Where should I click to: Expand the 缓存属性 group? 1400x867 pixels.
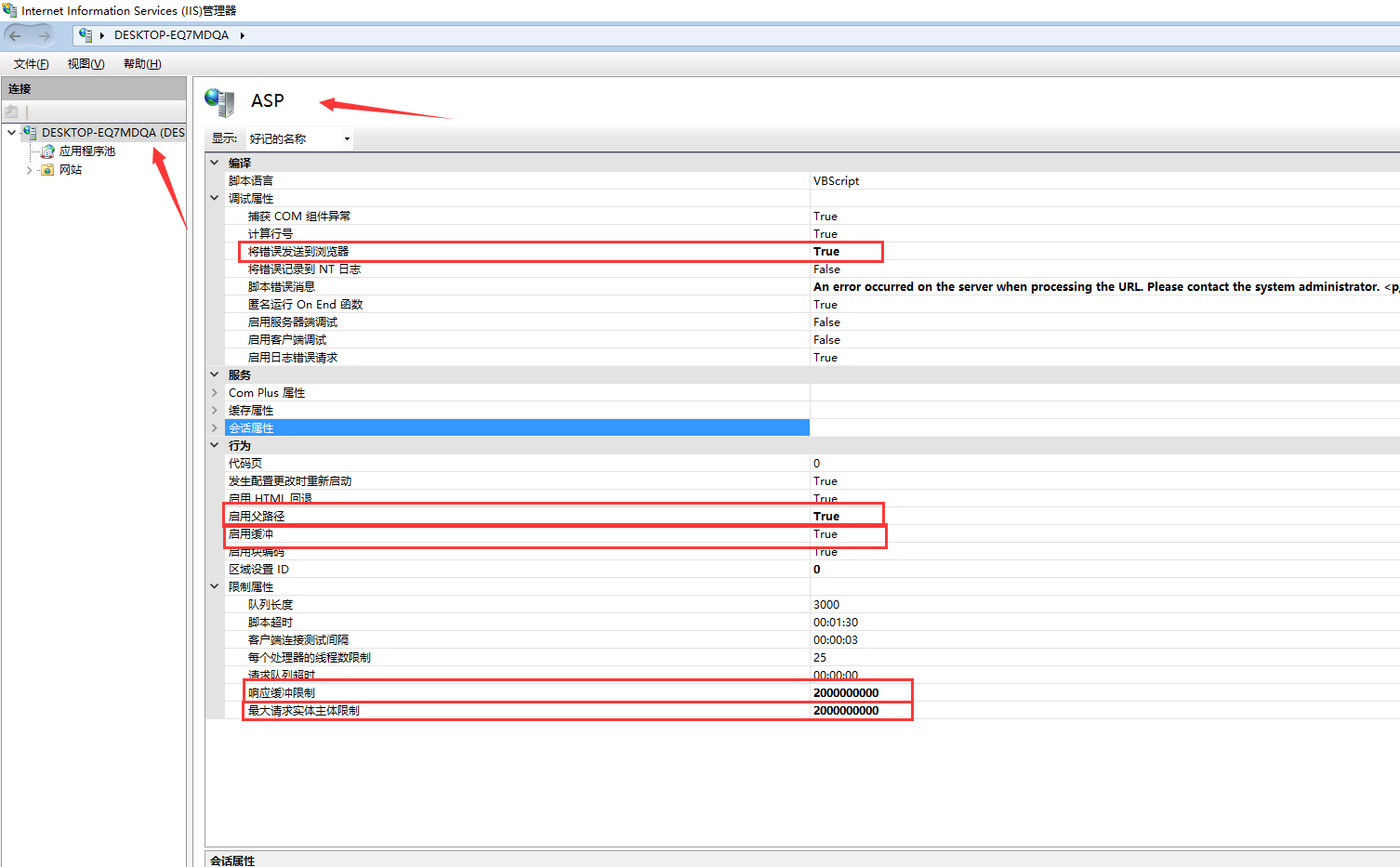point(215,411)
